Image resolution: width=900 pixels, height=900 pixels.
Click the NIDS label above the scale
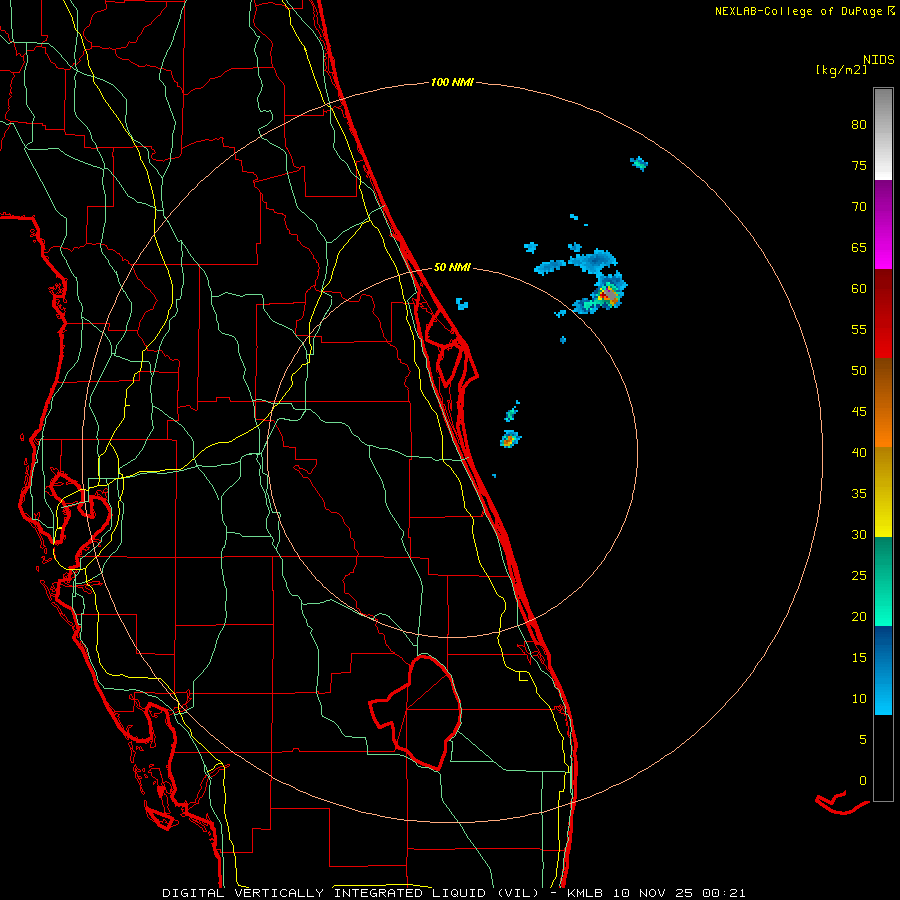pyautogui.click(x=878, y=60)
